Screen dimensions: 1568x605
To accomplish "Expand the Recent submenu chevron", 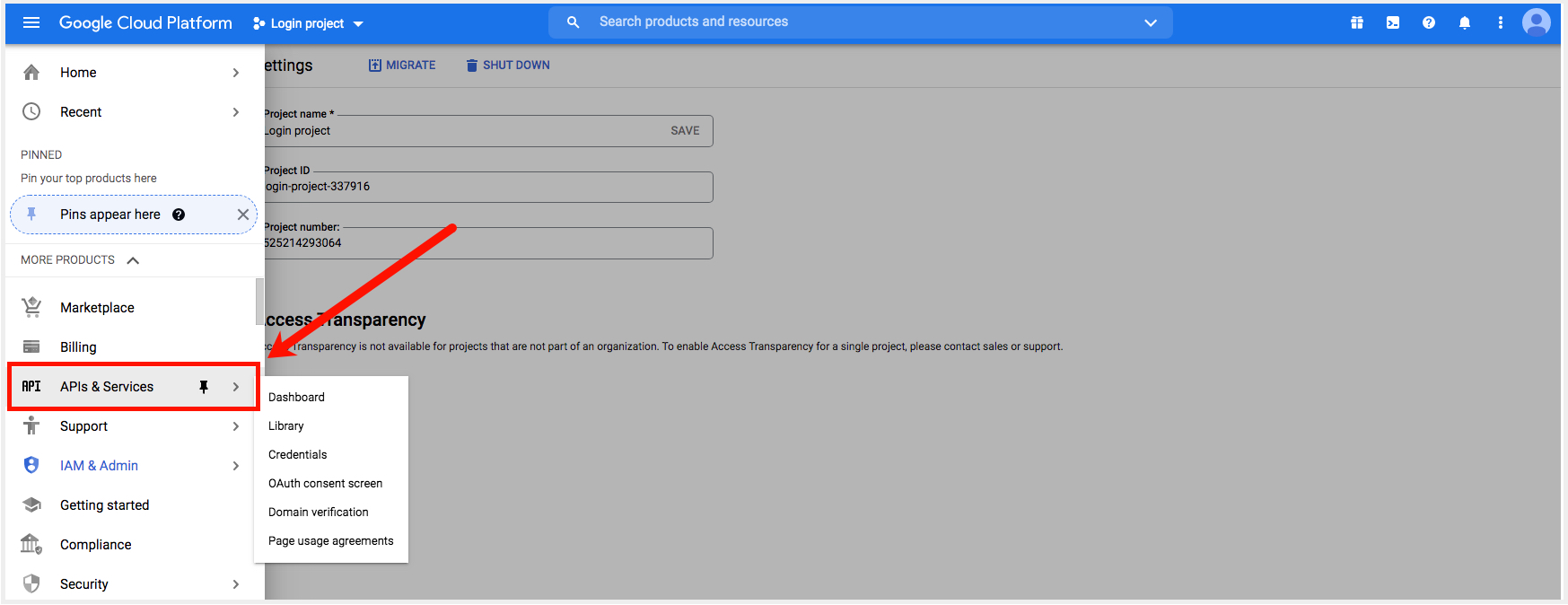I will (236, 112).
